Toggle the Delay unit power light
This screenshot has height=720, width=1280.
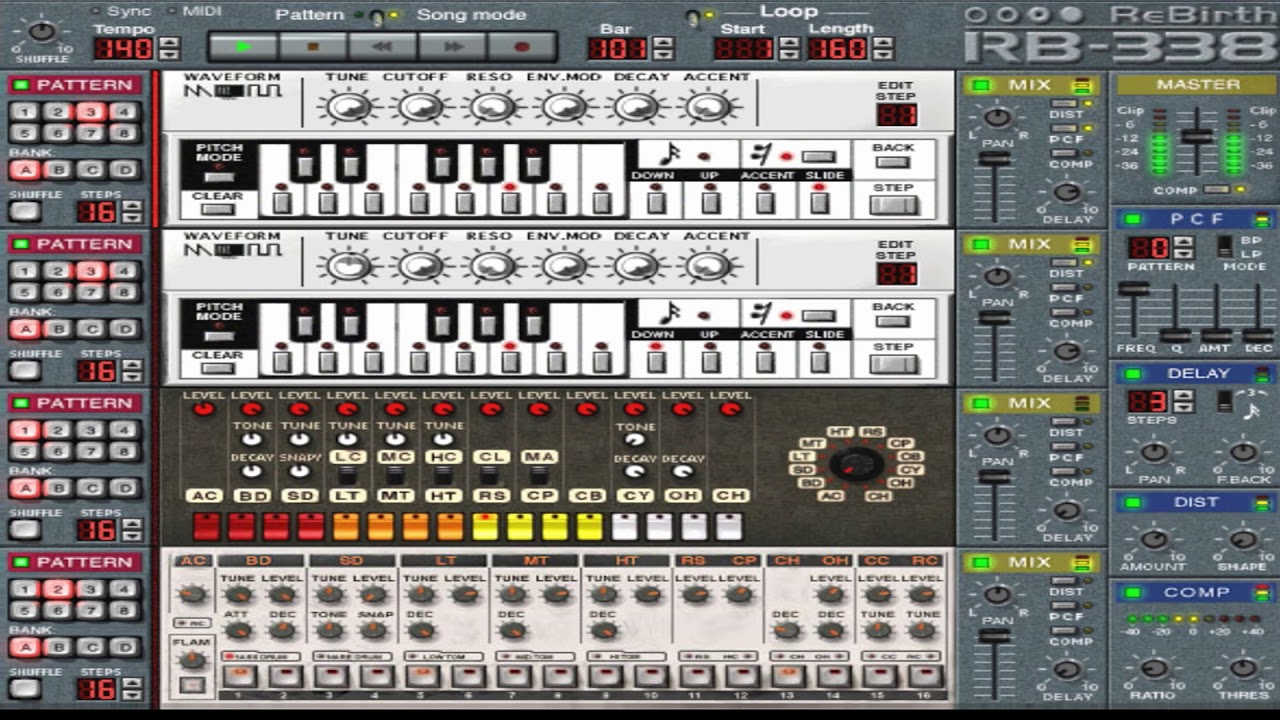point(1132,374)
